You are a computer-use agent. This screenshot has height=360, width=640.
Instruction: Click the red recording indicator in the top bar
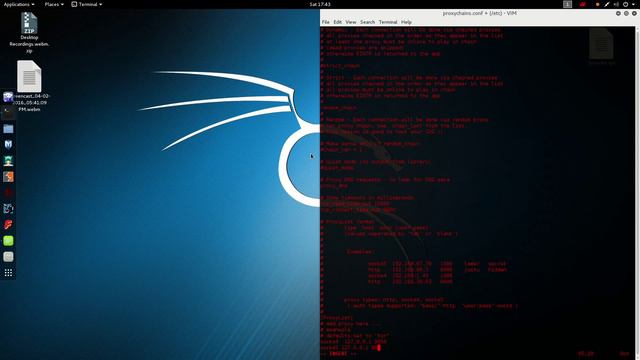(582, 4)
